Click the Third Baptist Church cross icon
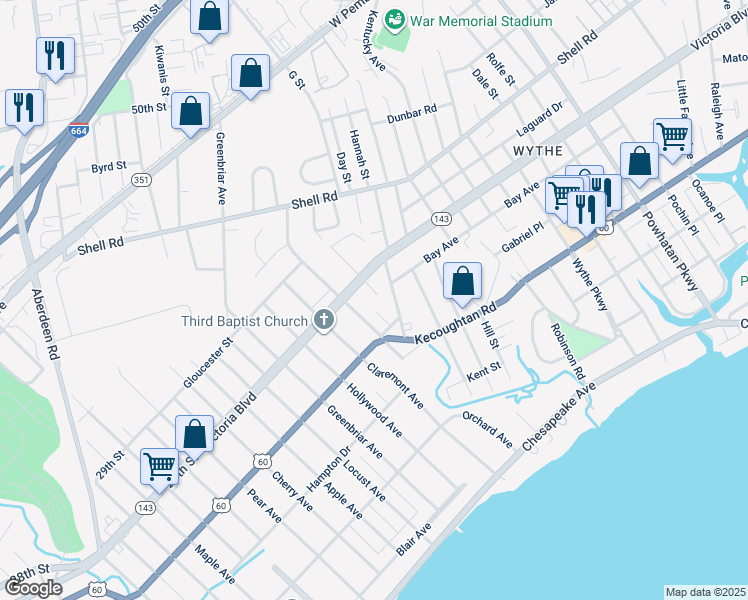Viewport: 748px width, 600px height. [324, 320]
